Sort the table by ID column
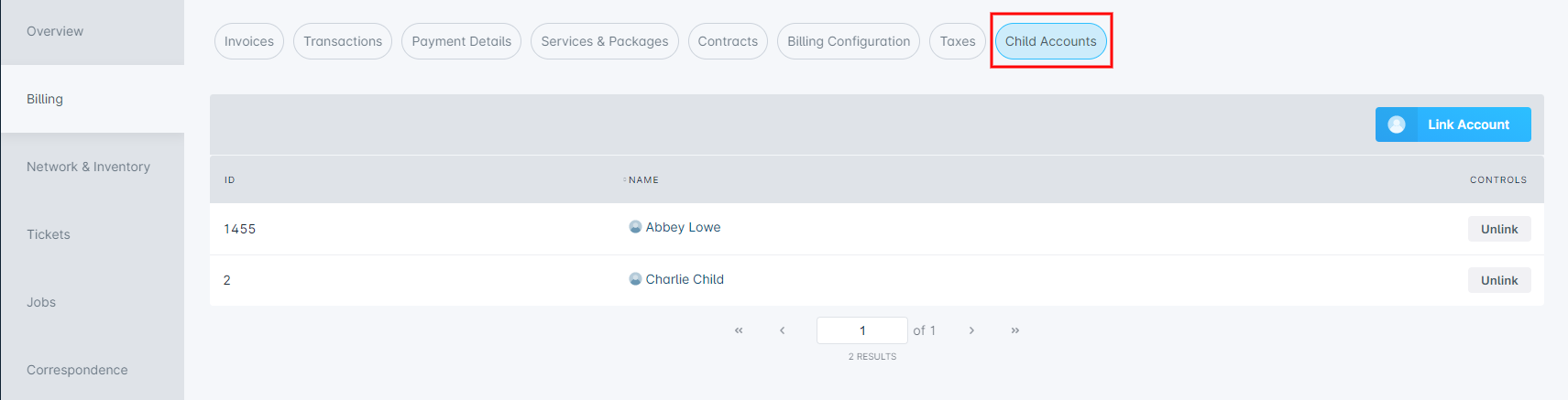Image resolution: width=1568 pixels, height=400 pixels. pos(230,180)
